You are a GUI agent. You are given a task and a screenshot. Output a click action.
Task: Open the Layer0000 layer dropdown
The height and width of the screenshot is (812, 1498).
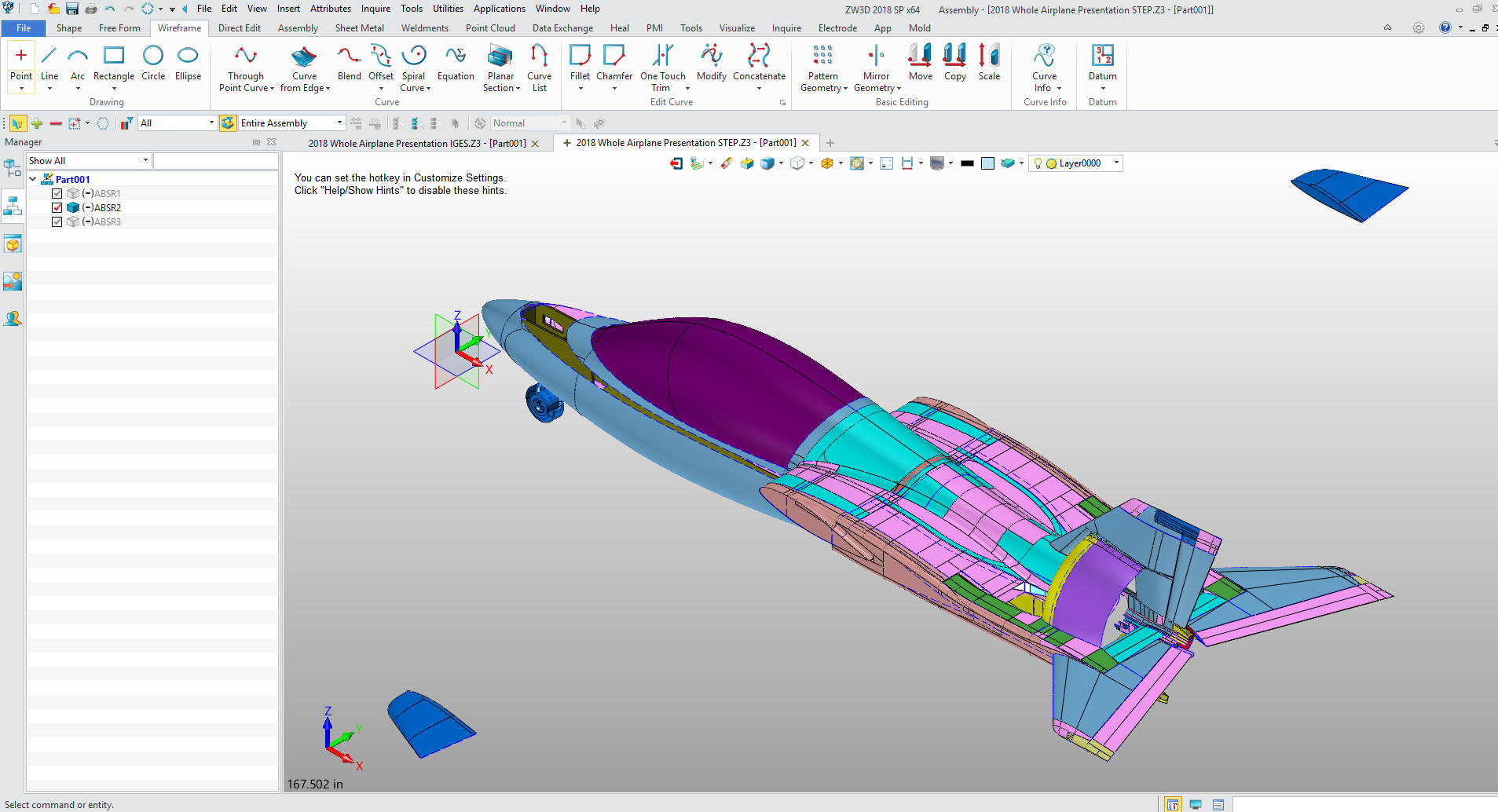coord(1116,163)
